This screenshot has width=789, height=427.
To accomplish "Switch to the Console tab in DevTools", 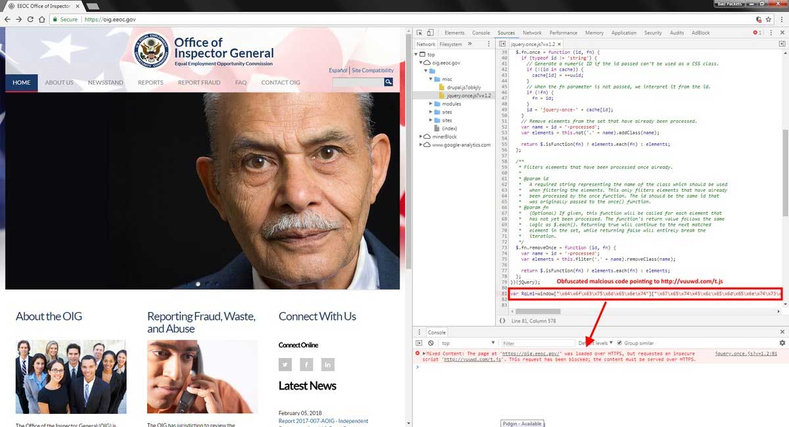I will click(481, 33).
